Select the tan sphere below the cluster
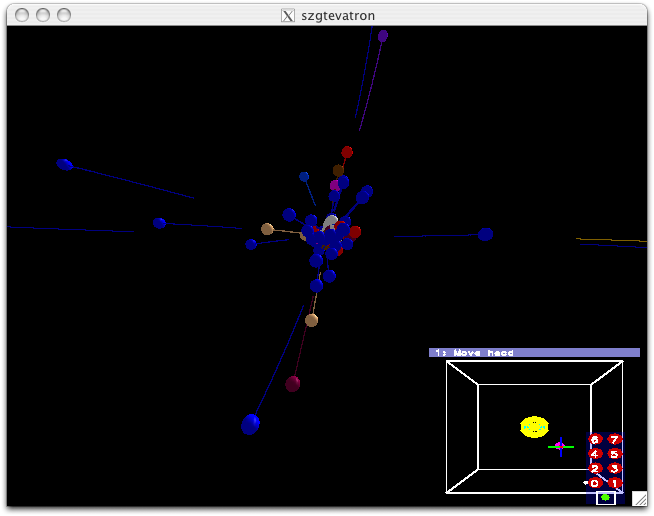The width and height of the screenshot is (654, 516). coord(311,320)
